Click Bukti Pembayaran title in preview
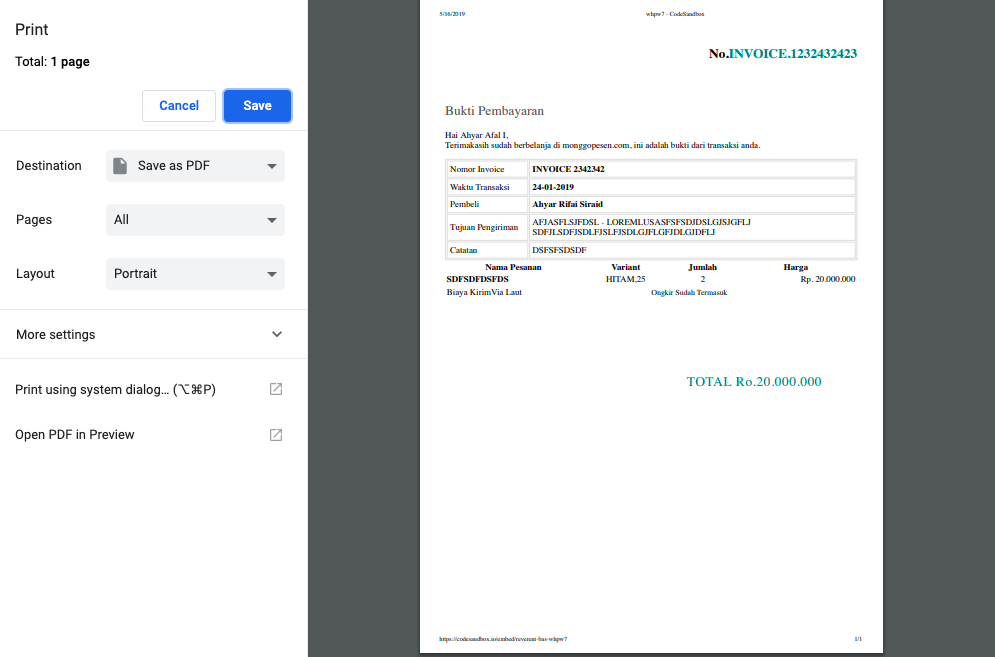This screenshot has height=657, width=995. pyautogui.click(x=494, y=110)
